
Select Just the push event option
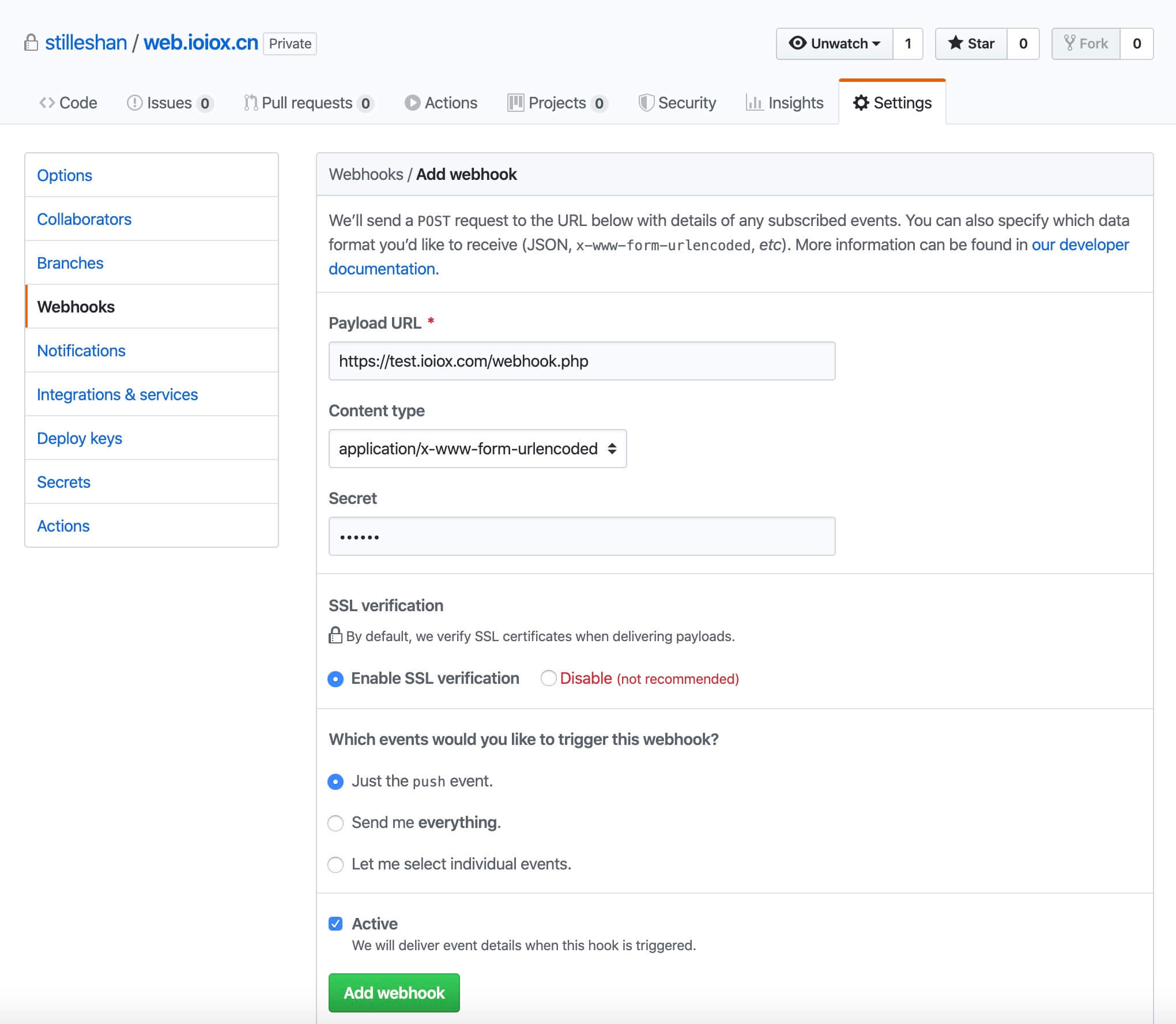click(x=336, y=781)
